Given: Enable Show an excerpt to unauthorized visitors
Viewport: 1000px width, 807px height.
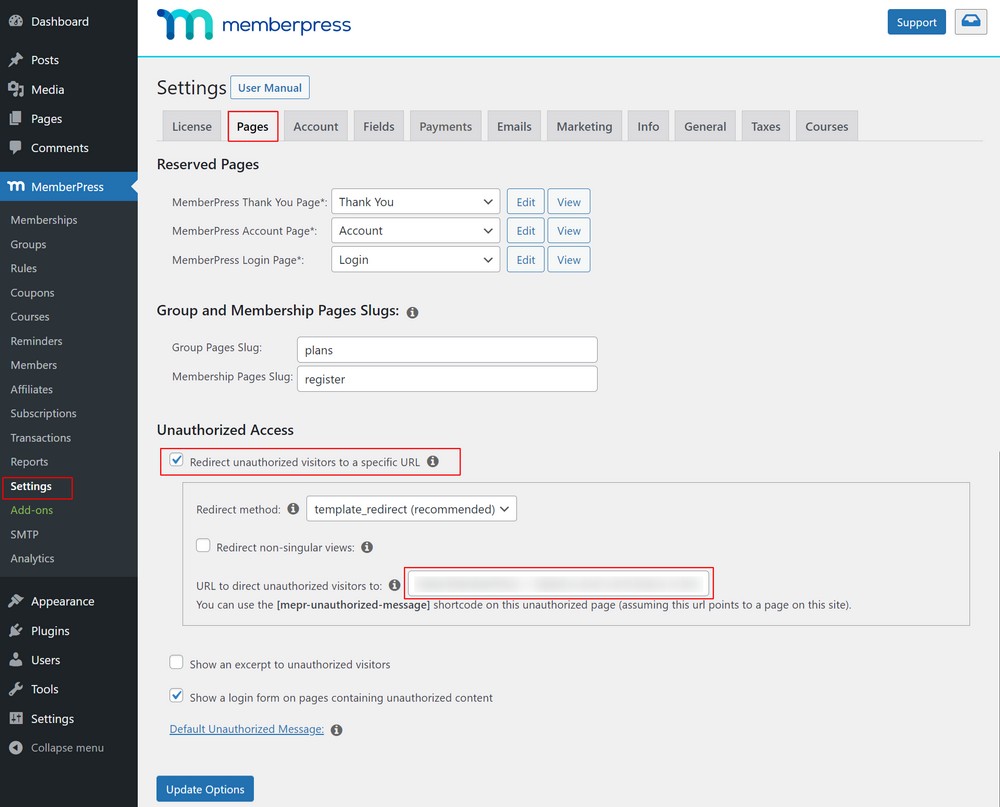Looking at the screenshot, I should tap(176, 662).
